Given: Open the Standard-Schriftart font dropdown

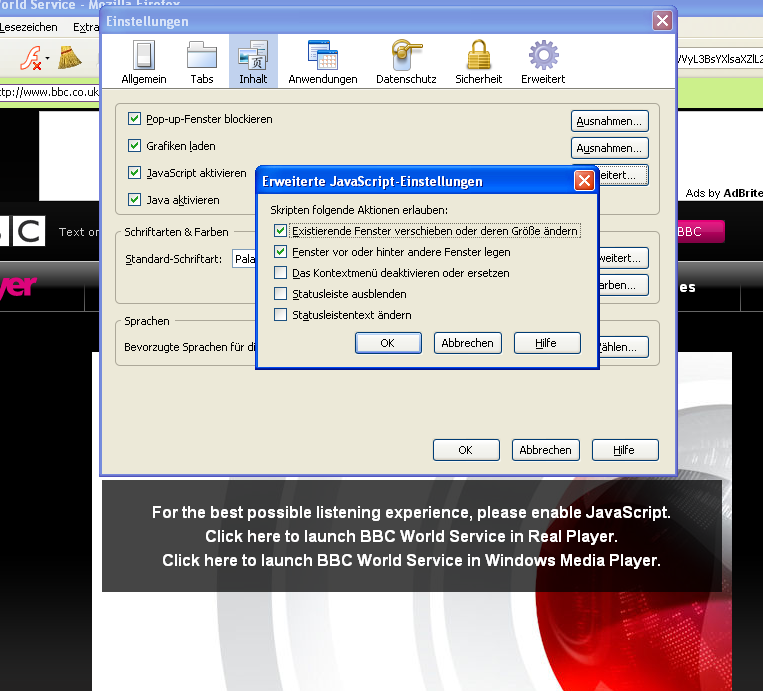Looking at the screenshot, I should click(x=244, y=259).
